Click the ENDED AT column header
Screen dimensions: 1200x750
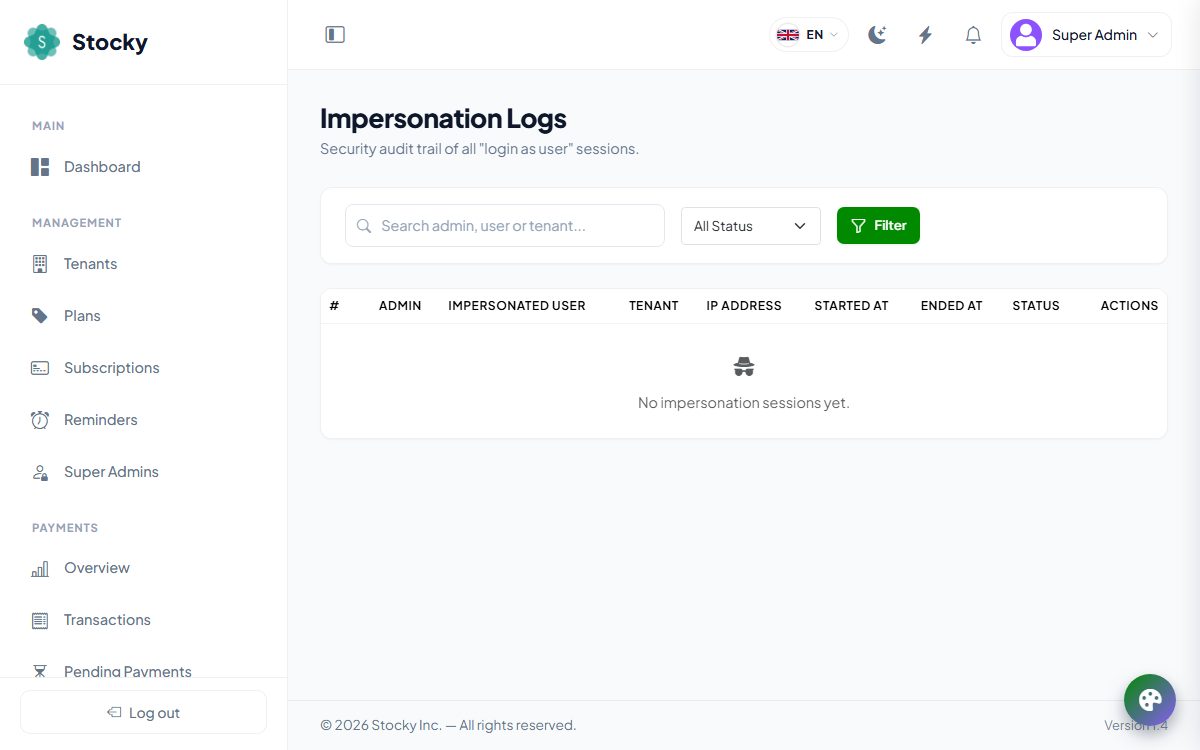952,306
